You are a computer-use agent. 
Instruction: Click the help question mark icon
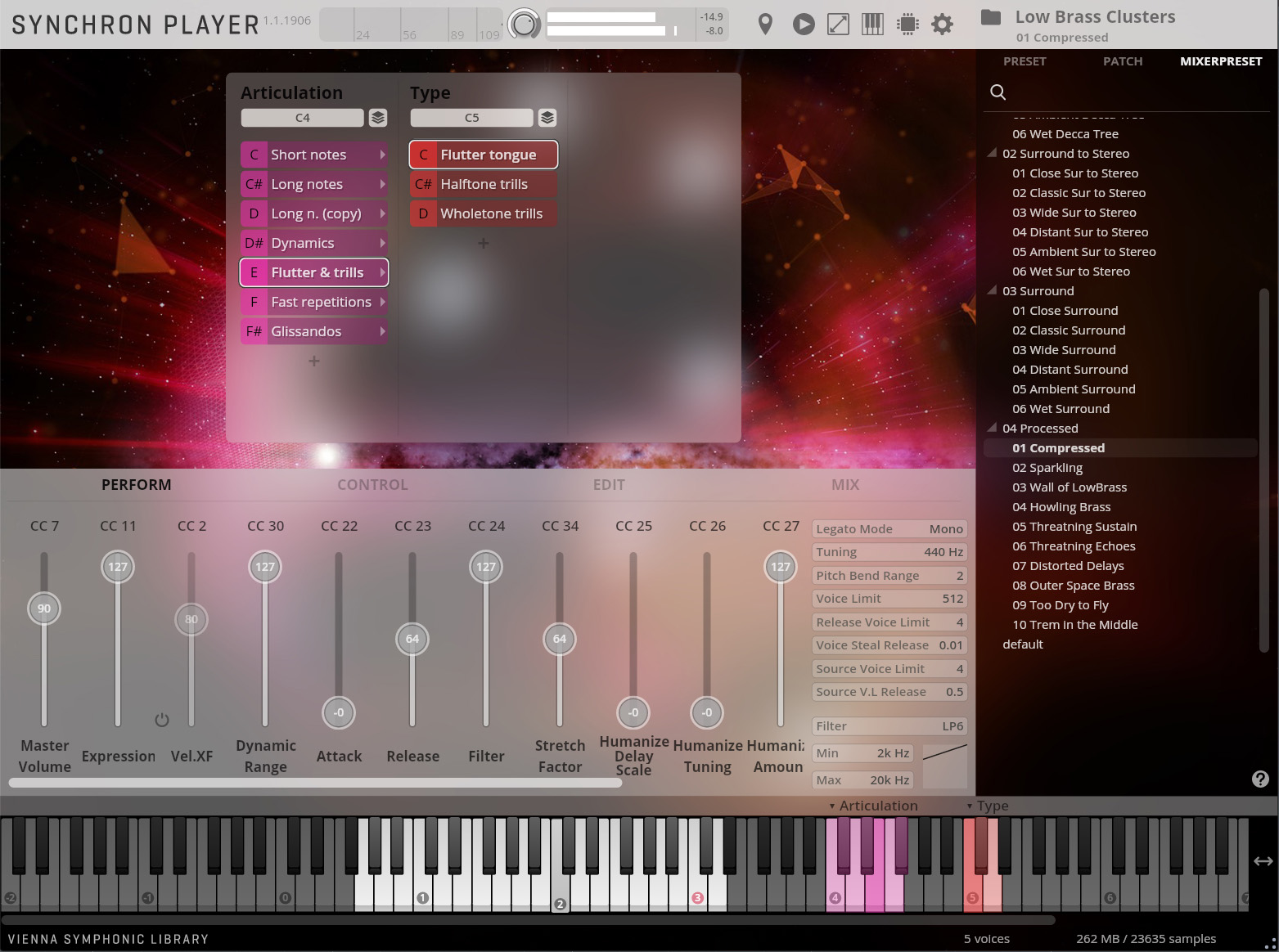(x=1260, y=779)
